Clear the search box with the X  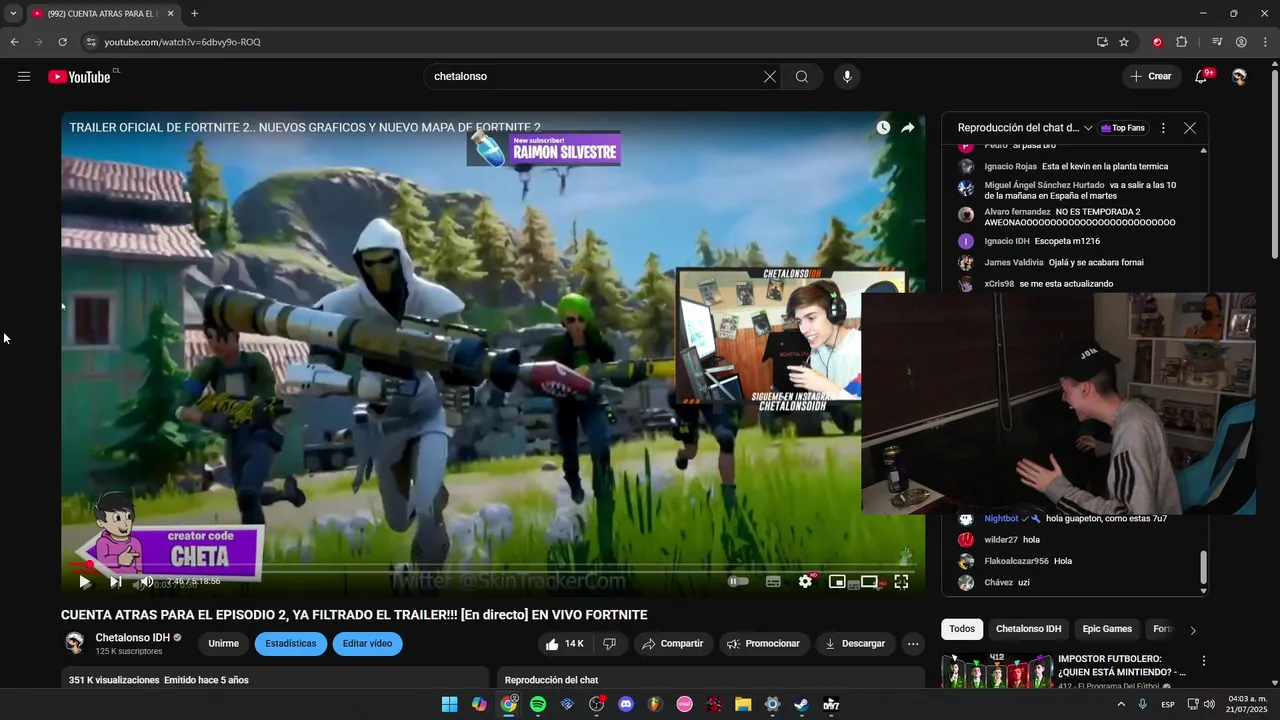770,77
